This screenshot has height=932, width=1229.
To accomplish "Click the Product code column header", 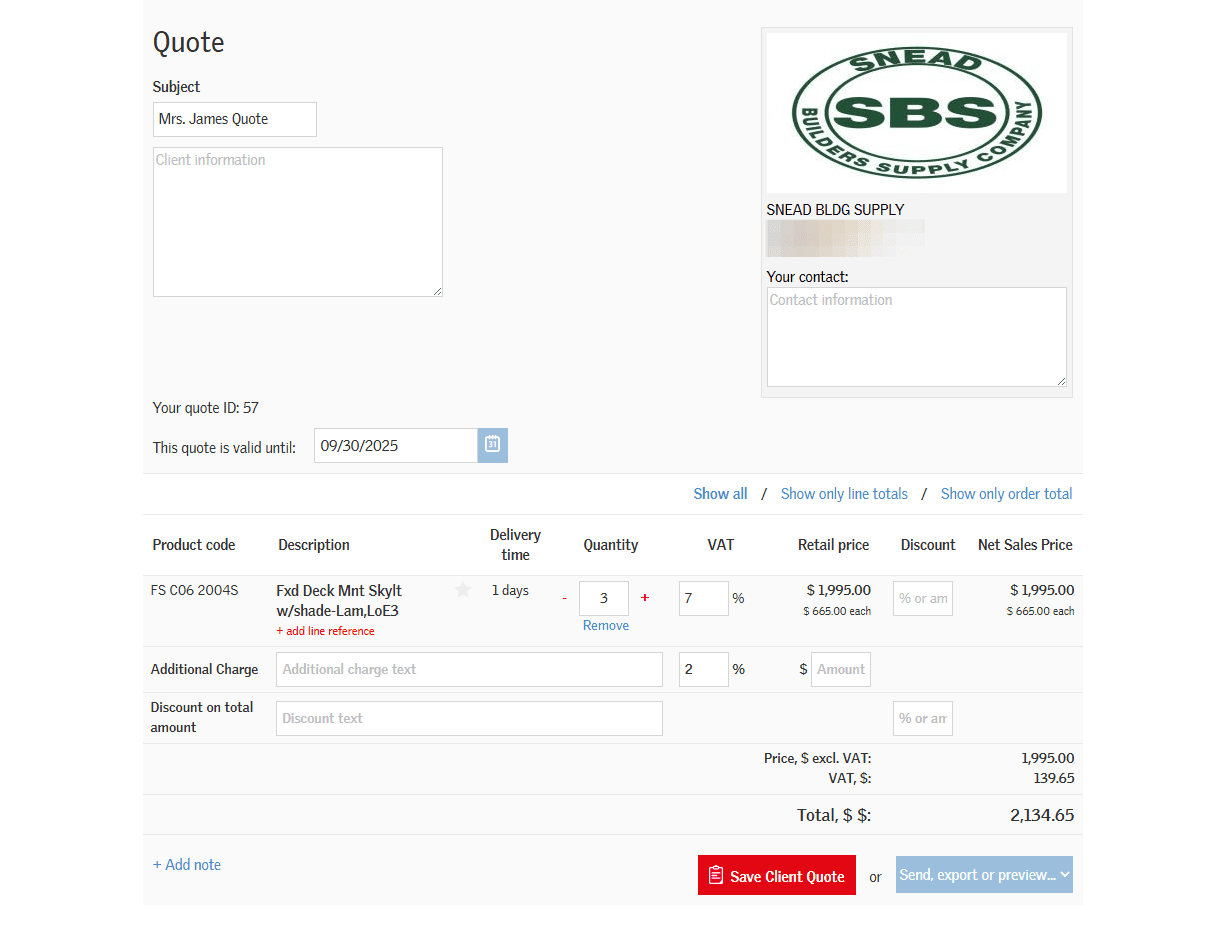I will (x=194, y=545).
